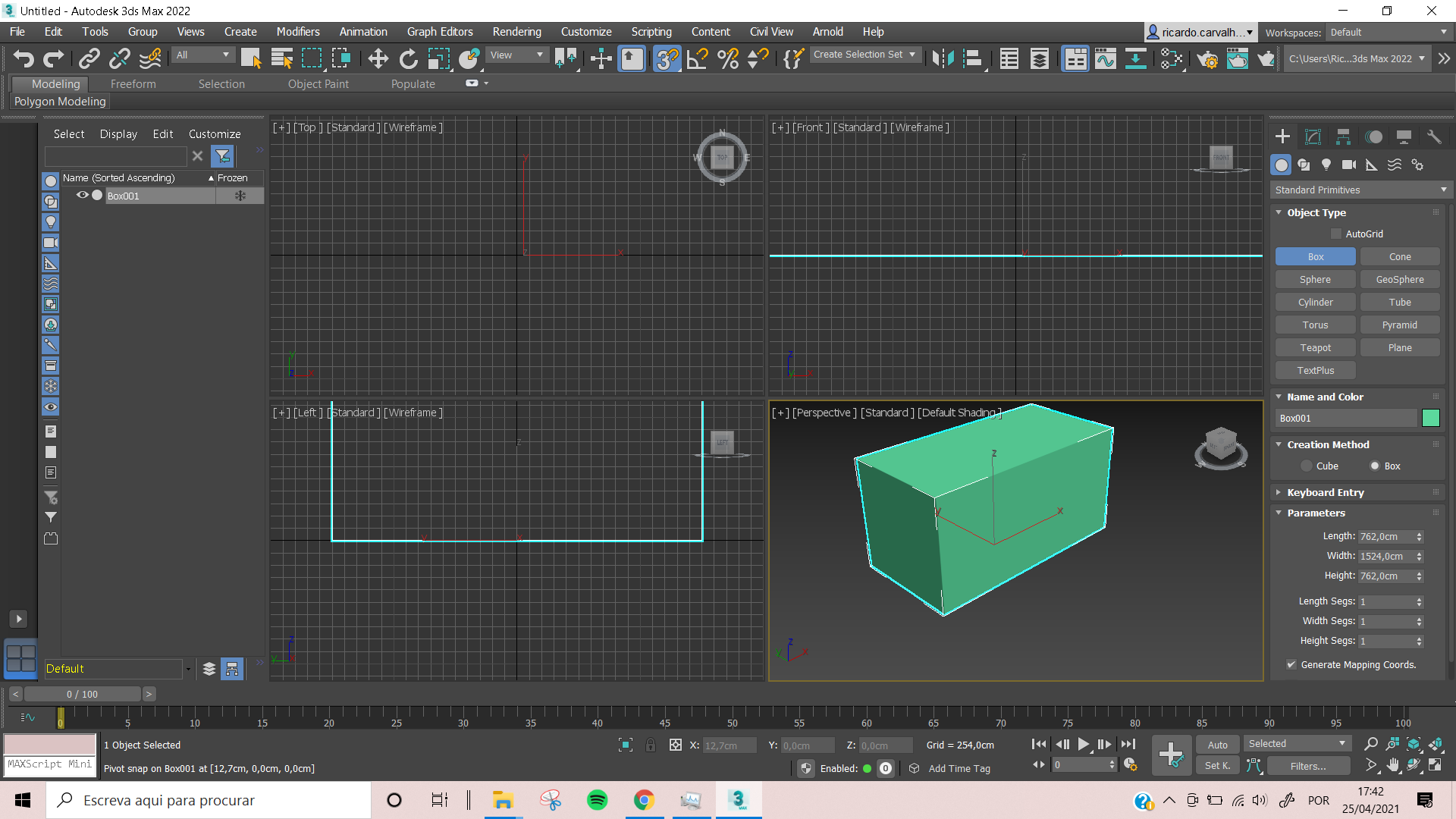This screenshot has height=819, width=1456.
Task: Click the Render Production teapot icon
Action: pyautogui.click(x=1266, y=58)
